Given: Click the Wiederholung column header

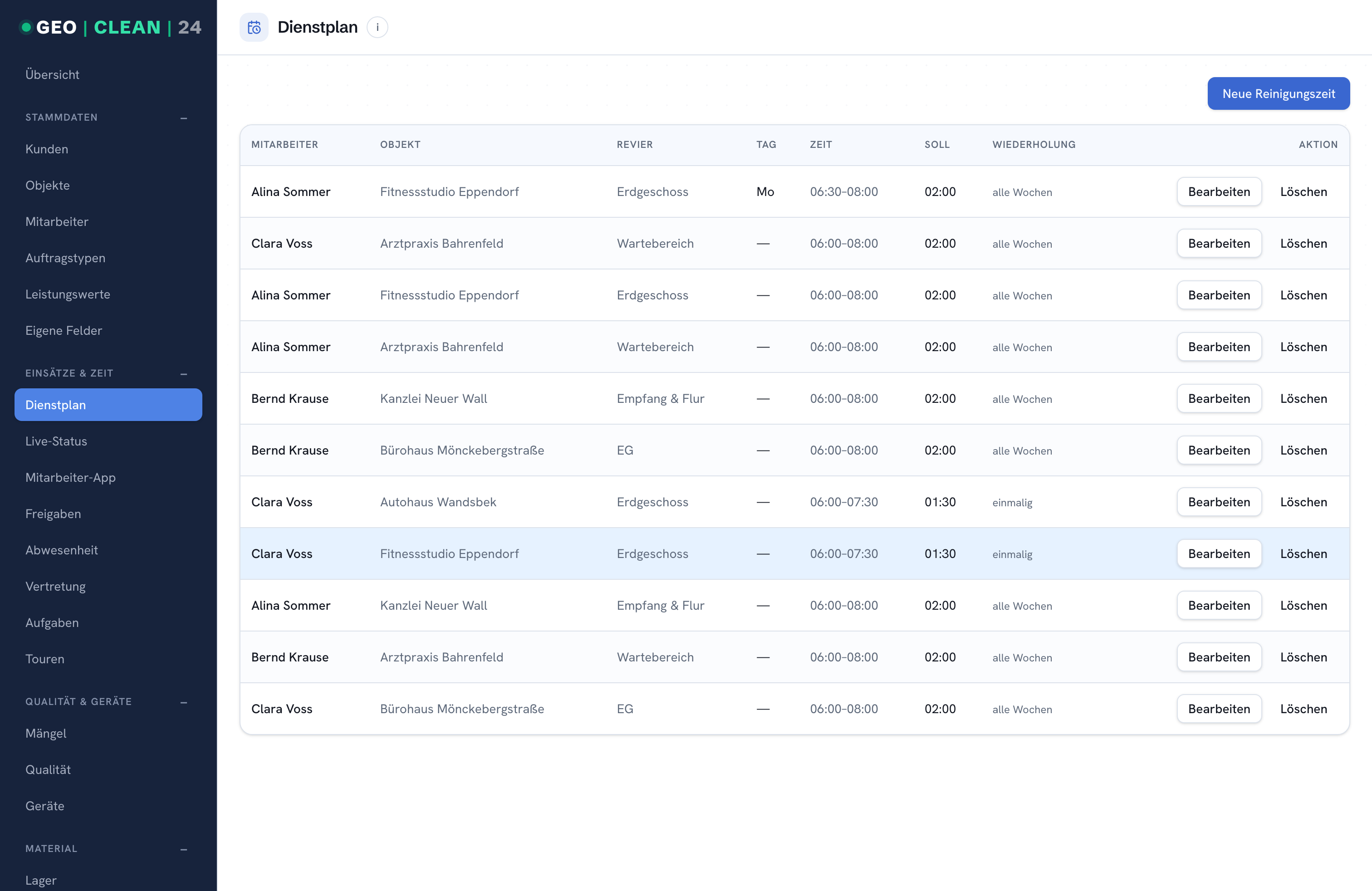Looking at the screenshot, I should point(1034,145).
